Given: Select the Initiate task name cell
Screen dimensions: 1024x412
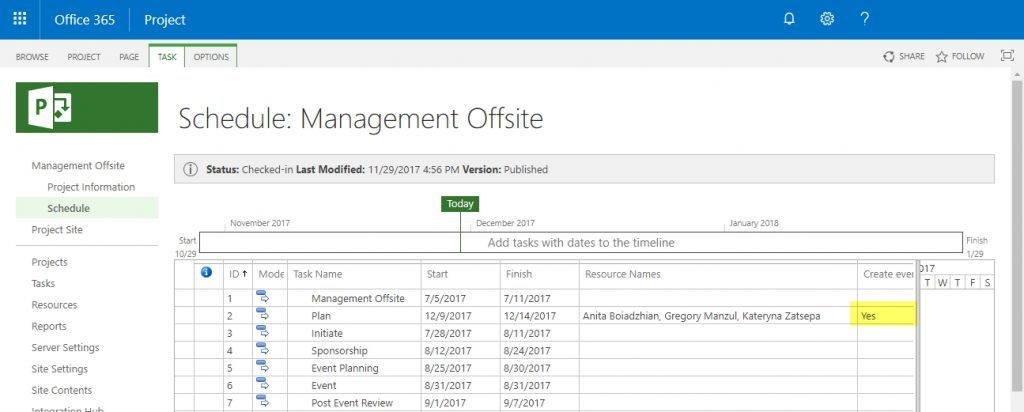Looking at the screenshot, I should [355, 333].
